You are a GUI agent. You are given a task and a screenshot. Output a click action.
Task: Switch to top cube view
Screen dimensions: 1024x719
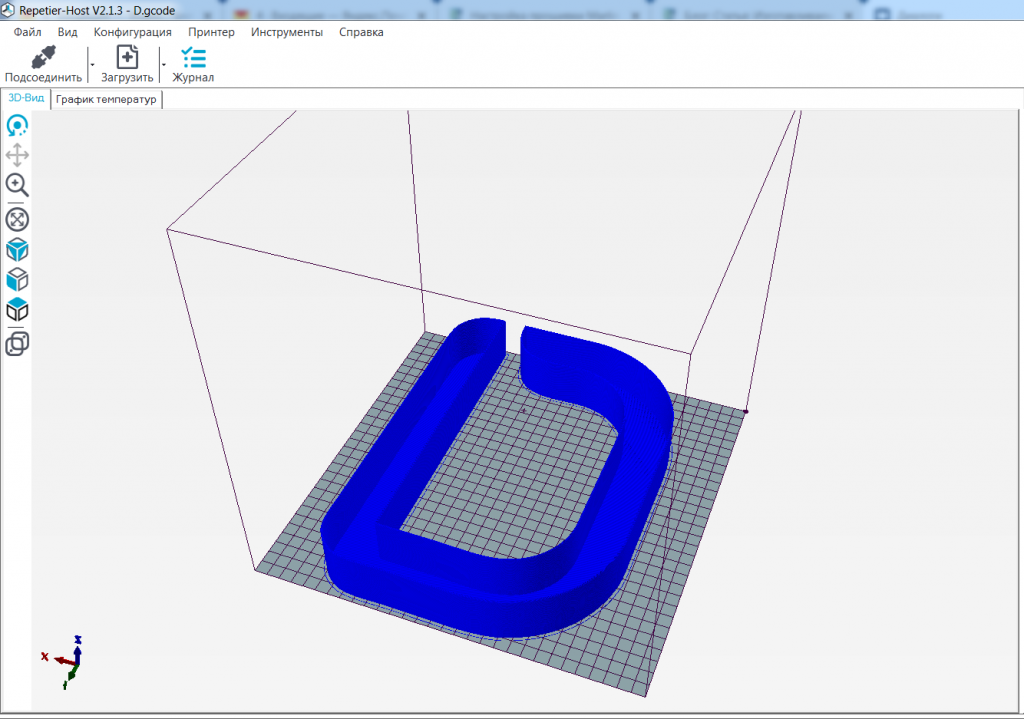pos(17,310)
